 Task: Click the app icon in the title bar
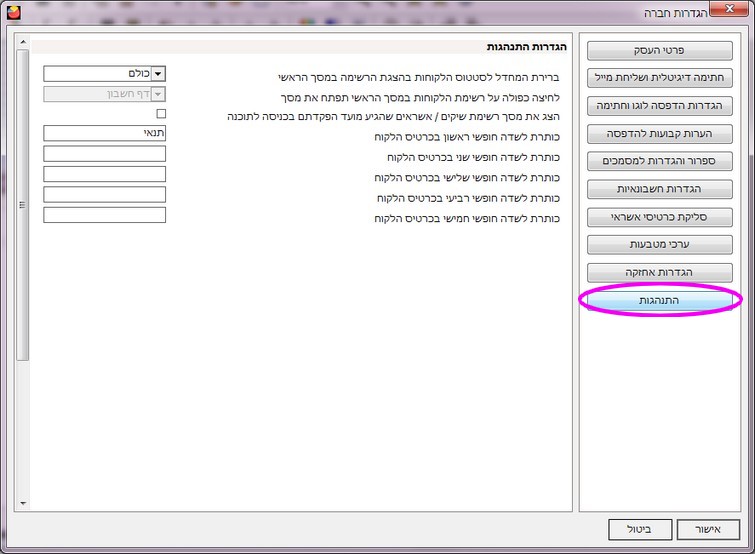click(11, 12)
